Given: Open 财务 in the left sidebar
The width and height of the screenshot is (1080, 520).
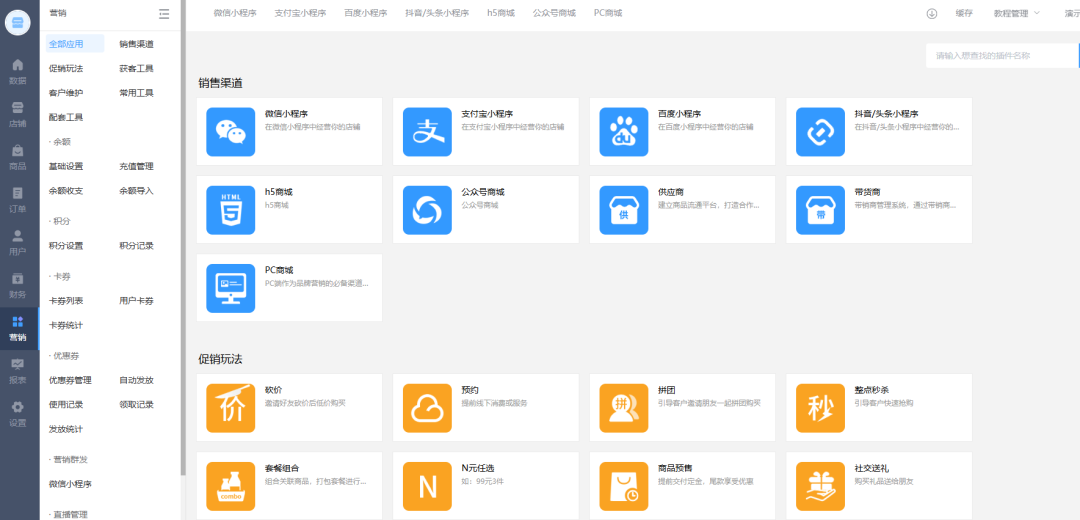Looking at the screenshot, I should pyautogui.click(x=18, y=285).
